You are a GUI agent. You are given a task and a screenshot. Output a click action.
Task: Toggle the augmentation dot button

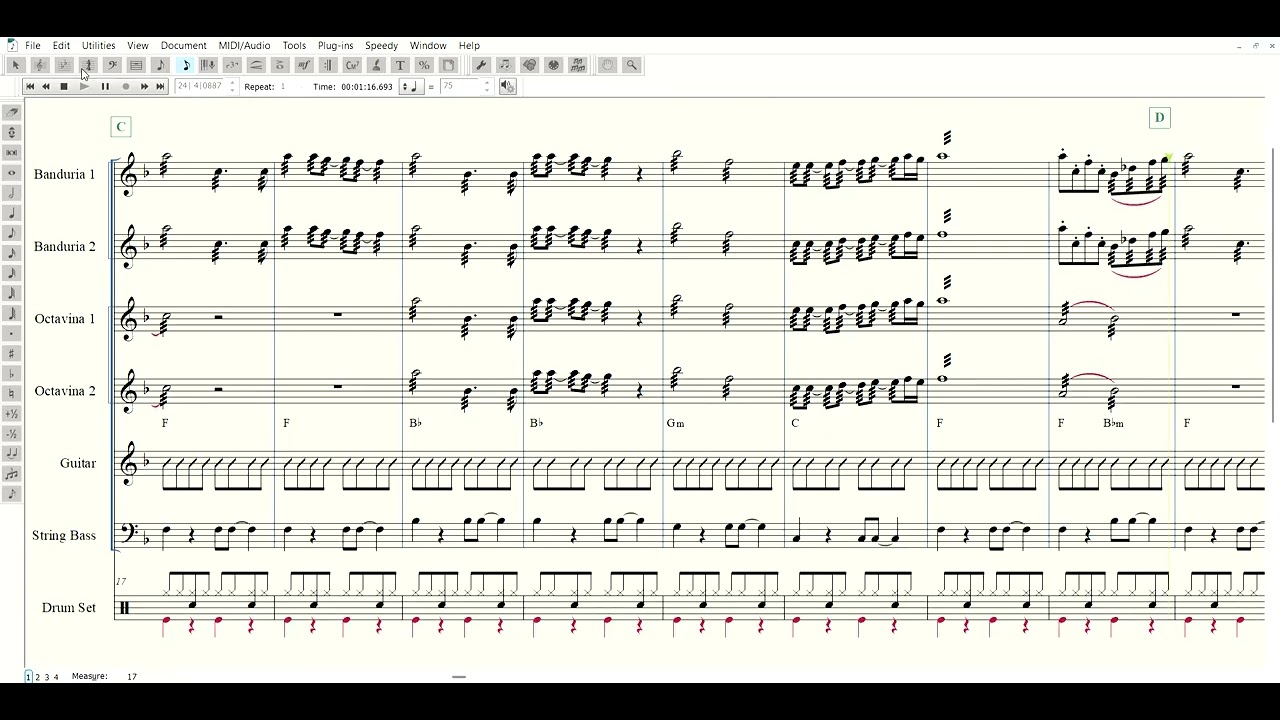12,333
